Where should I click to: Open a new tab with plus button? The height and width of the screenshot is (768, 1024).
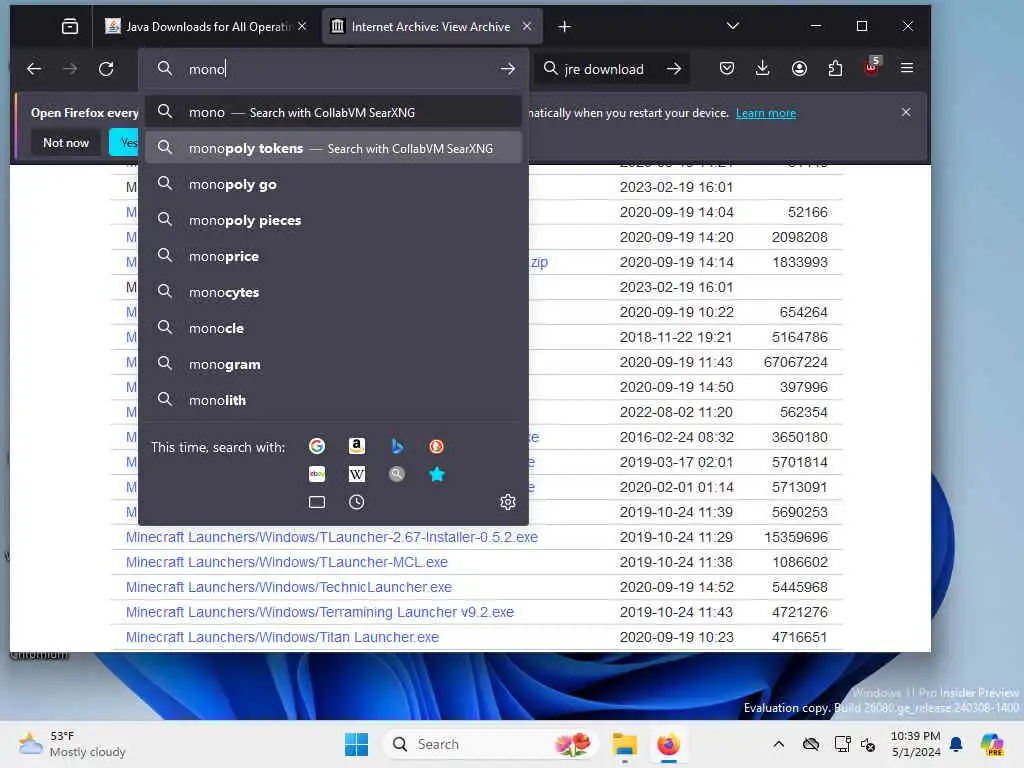pyautogui.click(x=565, y=26)
